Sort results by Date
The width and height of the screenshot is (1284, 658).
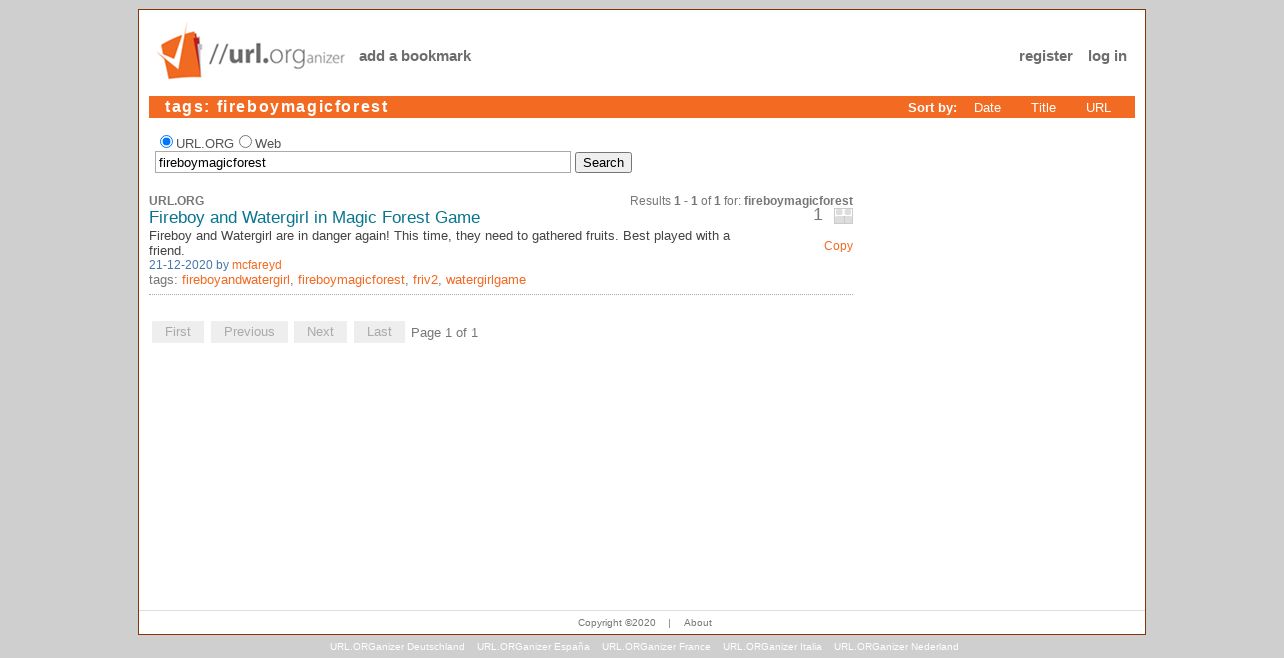(987, 108)
